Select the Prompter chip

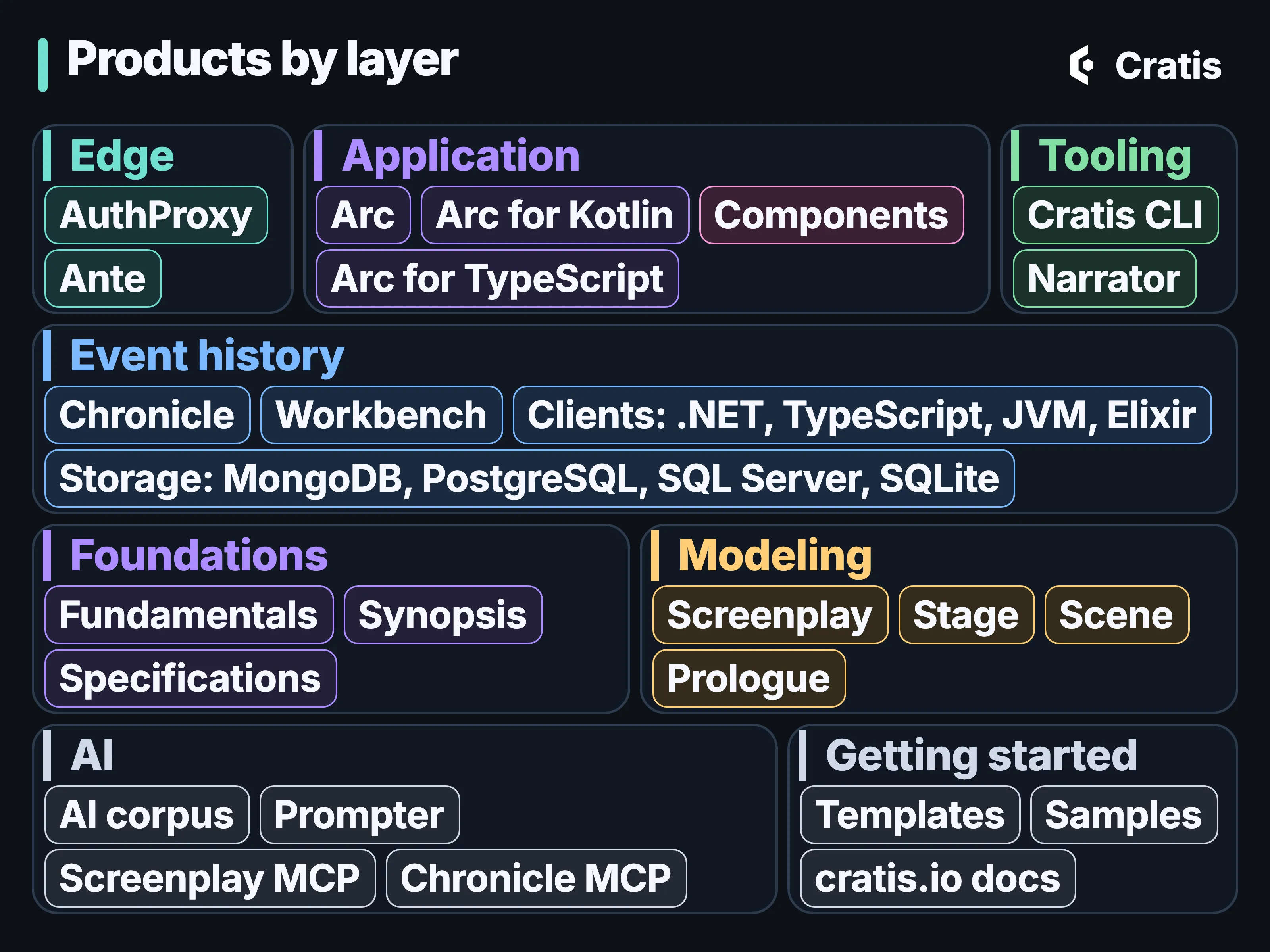[360, 815]
